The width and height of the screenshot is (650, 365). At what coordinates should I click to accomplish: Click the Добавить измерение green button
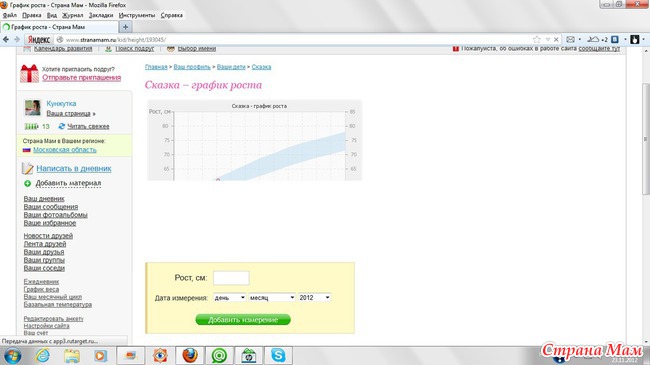coord(243,319)
